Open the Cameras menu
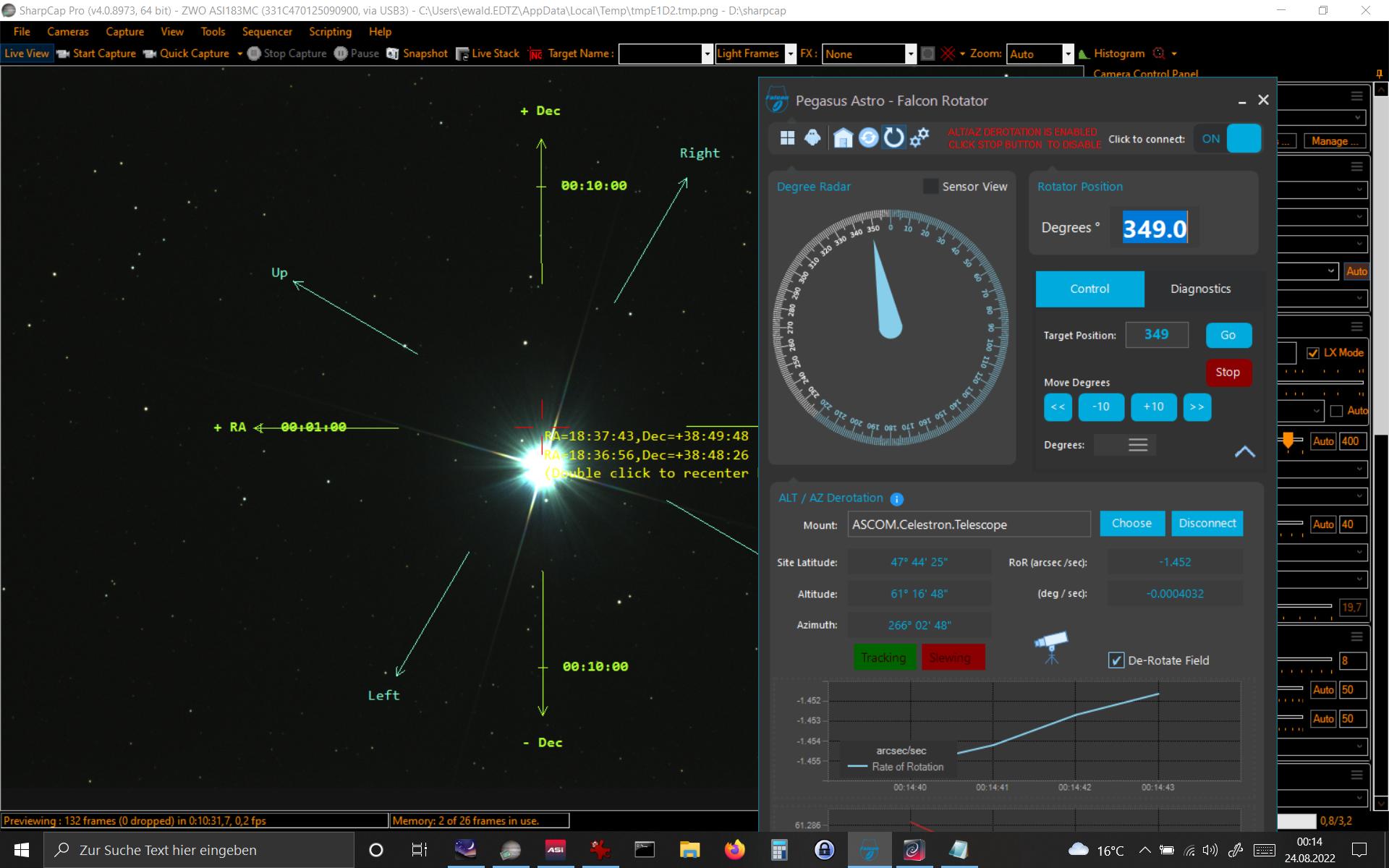 pos(68,32)
